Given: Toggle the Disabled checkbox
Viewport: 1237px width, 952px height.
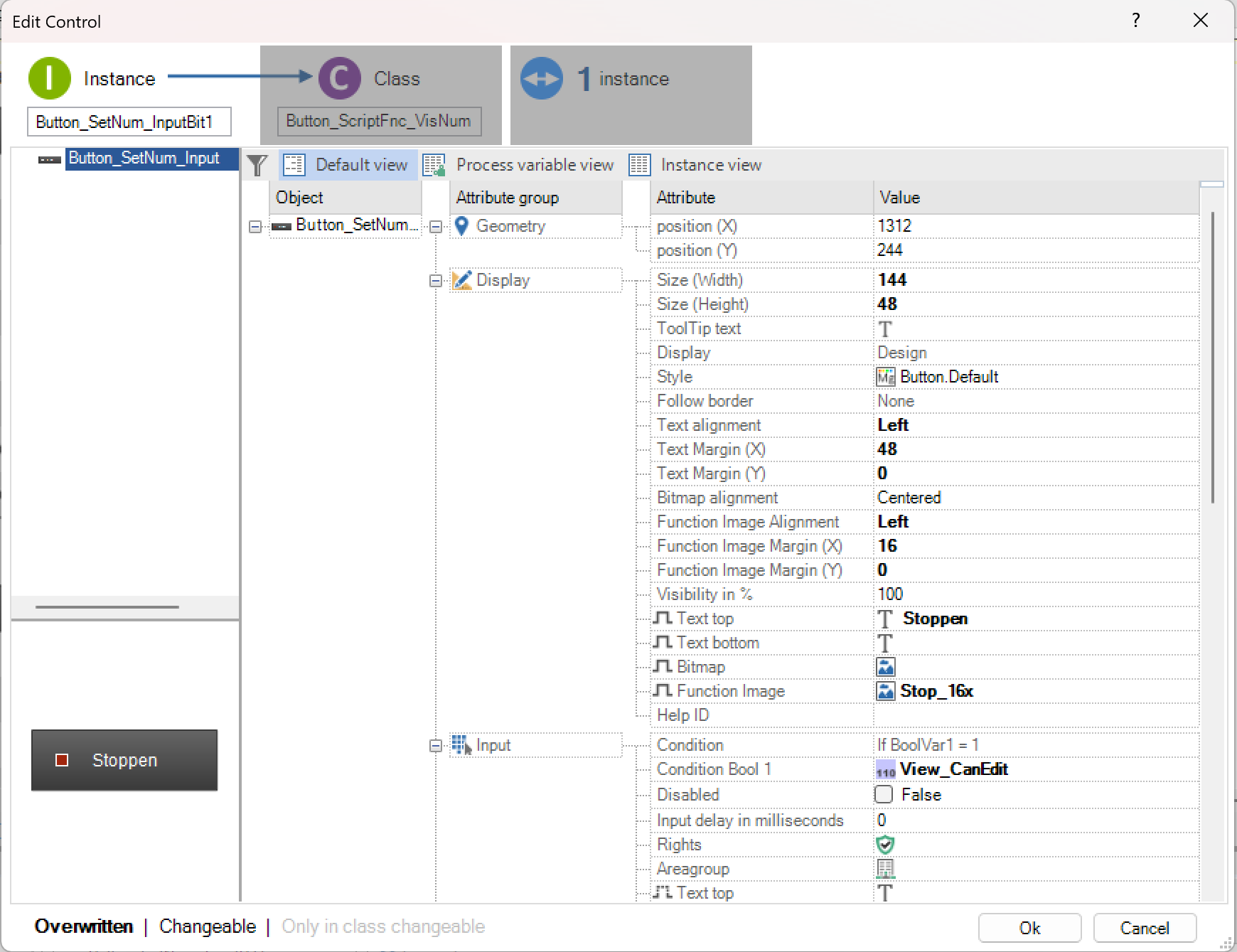Looking at the screenshot, I should point(884,794).
